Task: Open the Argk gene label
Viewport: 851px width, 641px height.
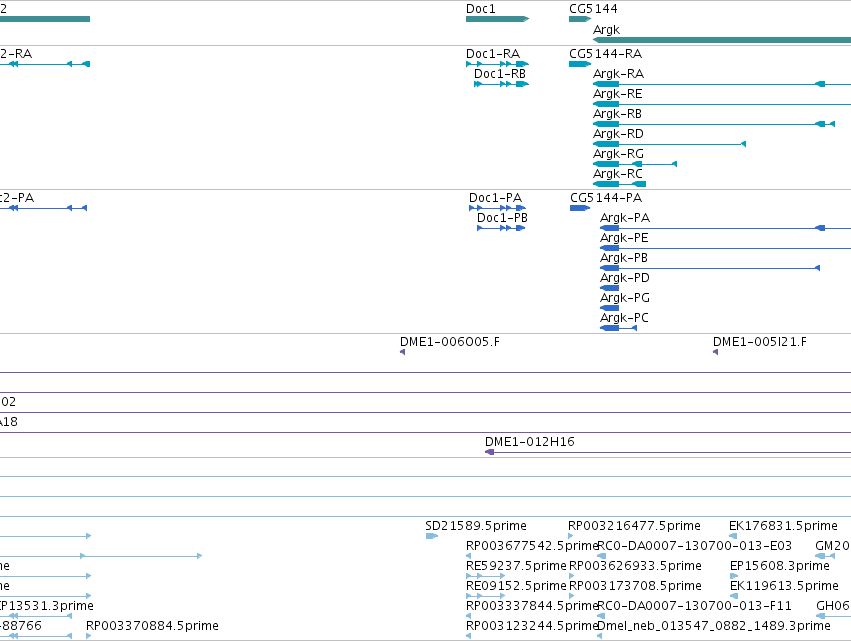Action: (606, 30)
